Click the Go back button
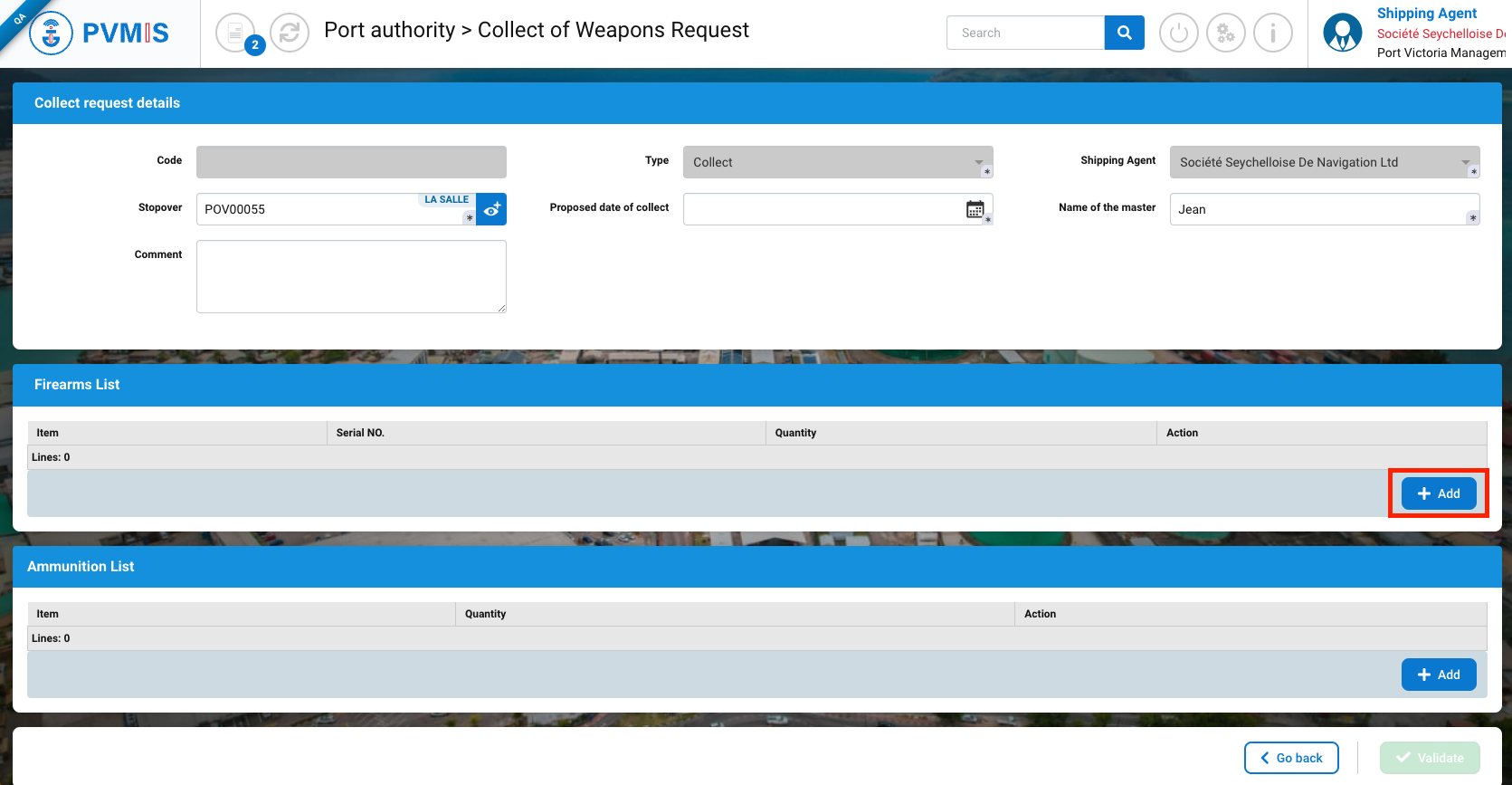 (1290, 758)
